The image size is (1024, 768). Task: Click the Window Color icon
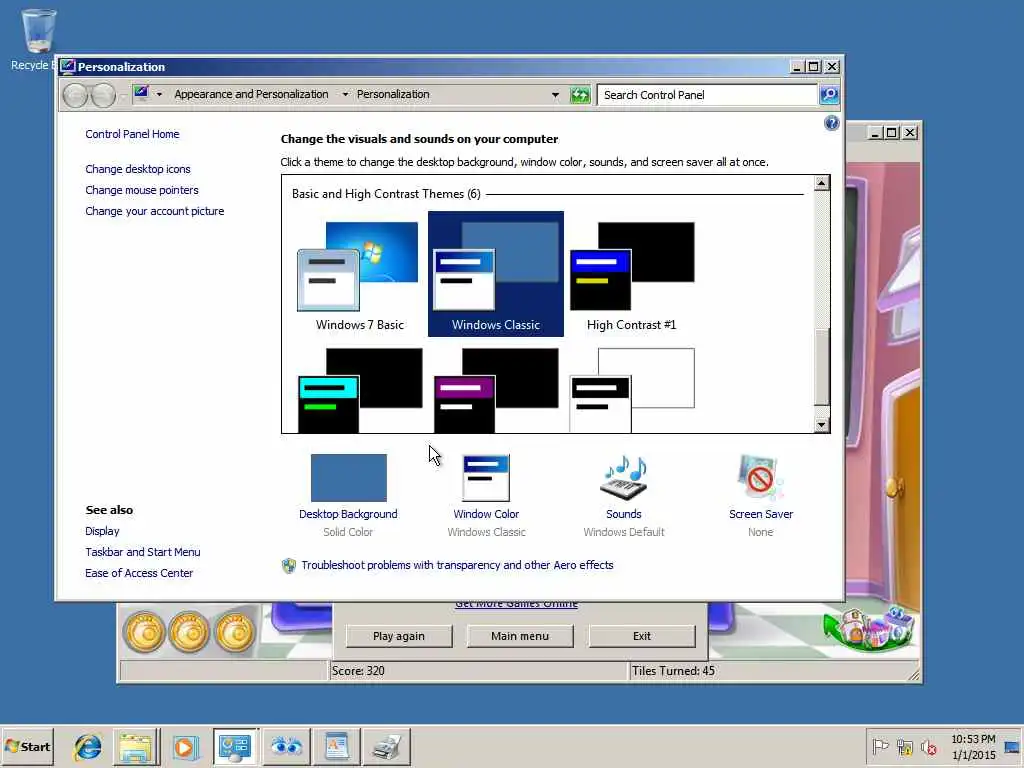point(486,477)
